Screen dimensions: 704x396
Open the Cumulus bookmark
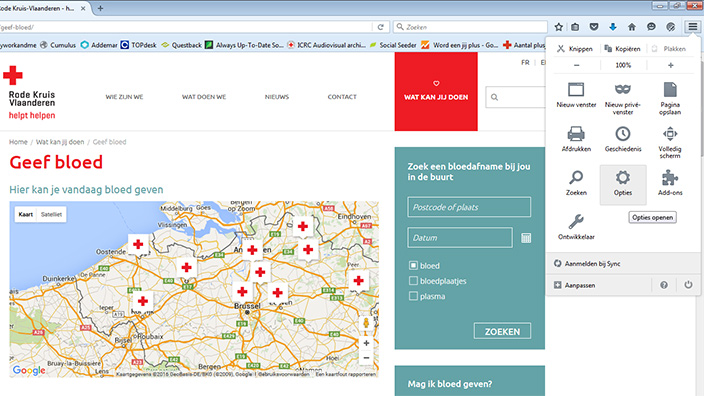(58, 45)
